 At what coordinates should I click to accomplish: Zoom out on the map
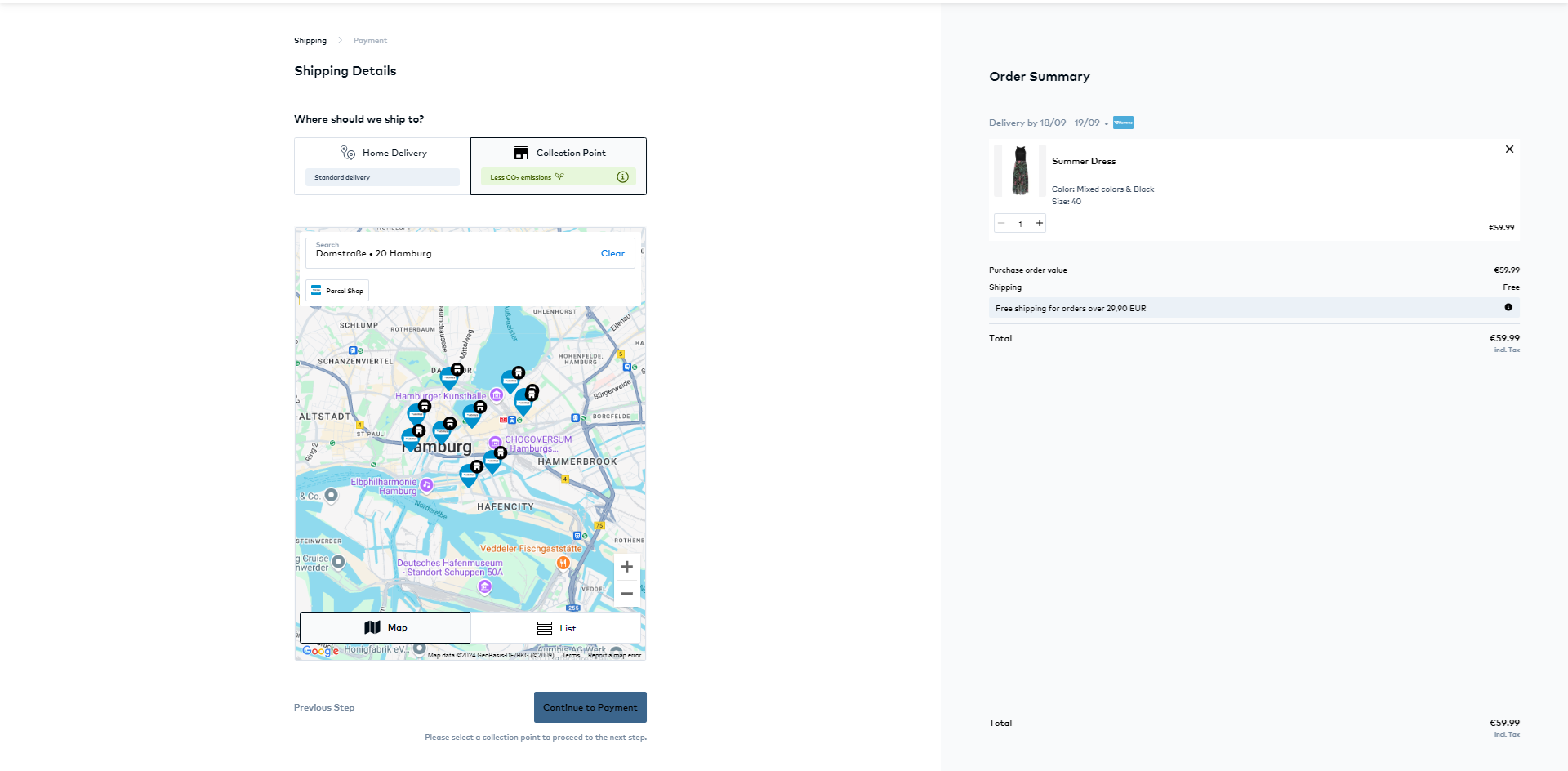pos(626,594)
